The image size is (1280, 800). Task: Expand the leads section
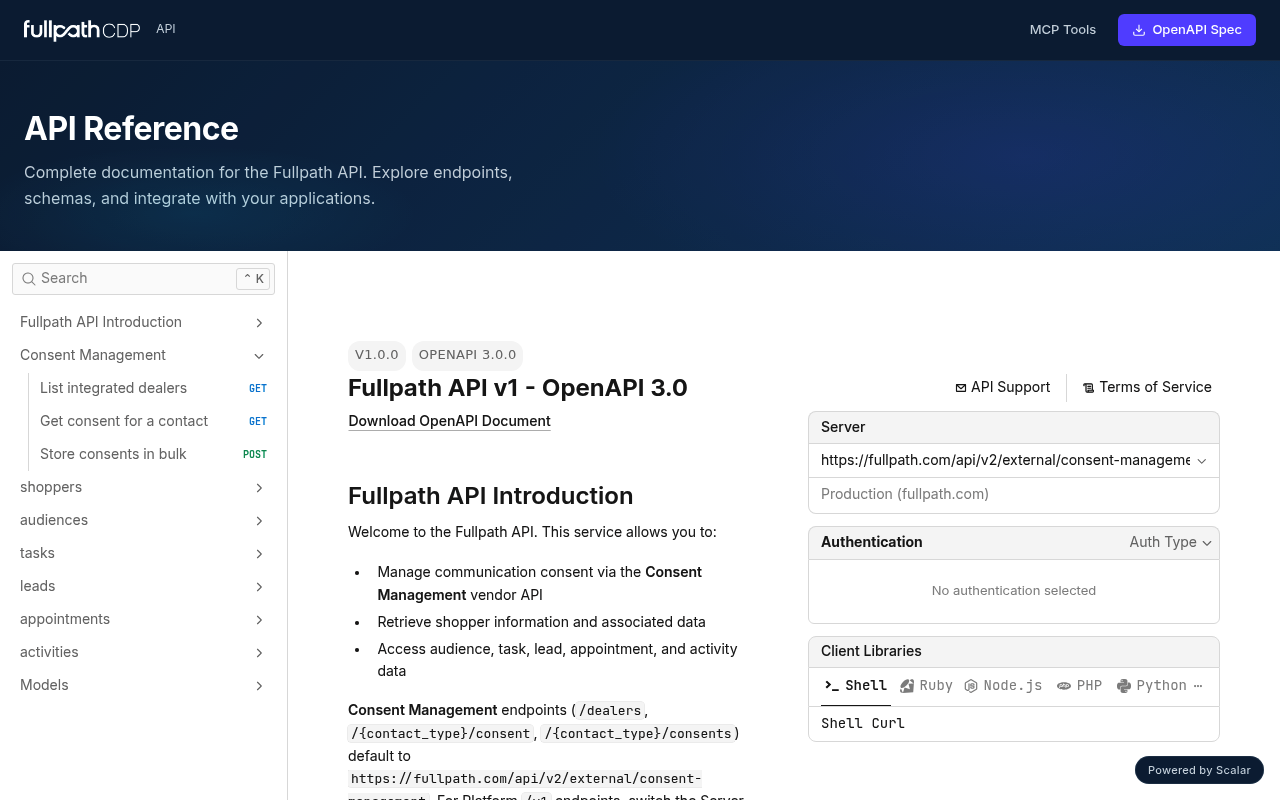click(x=259, y=586)
